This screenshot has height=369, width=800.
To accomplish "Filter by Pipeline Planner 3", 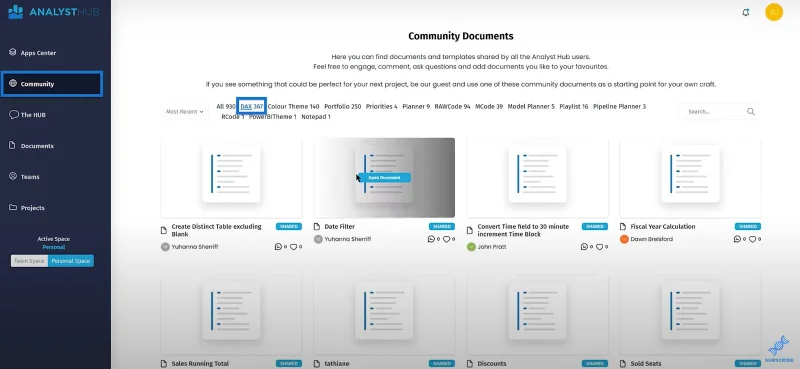I will (619, 106).
